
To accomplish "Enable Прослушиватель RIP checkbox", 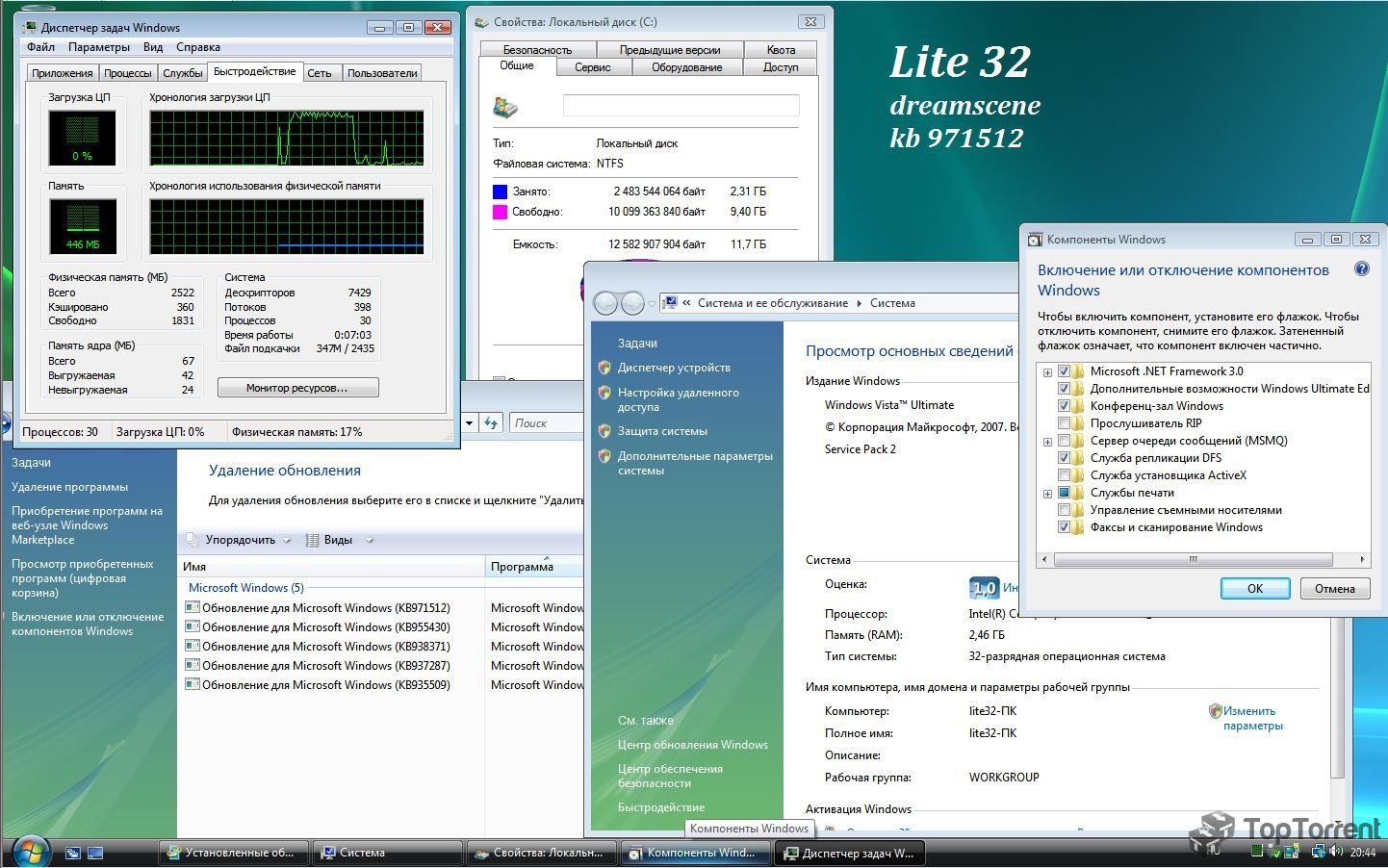I will coord(1064,423).
